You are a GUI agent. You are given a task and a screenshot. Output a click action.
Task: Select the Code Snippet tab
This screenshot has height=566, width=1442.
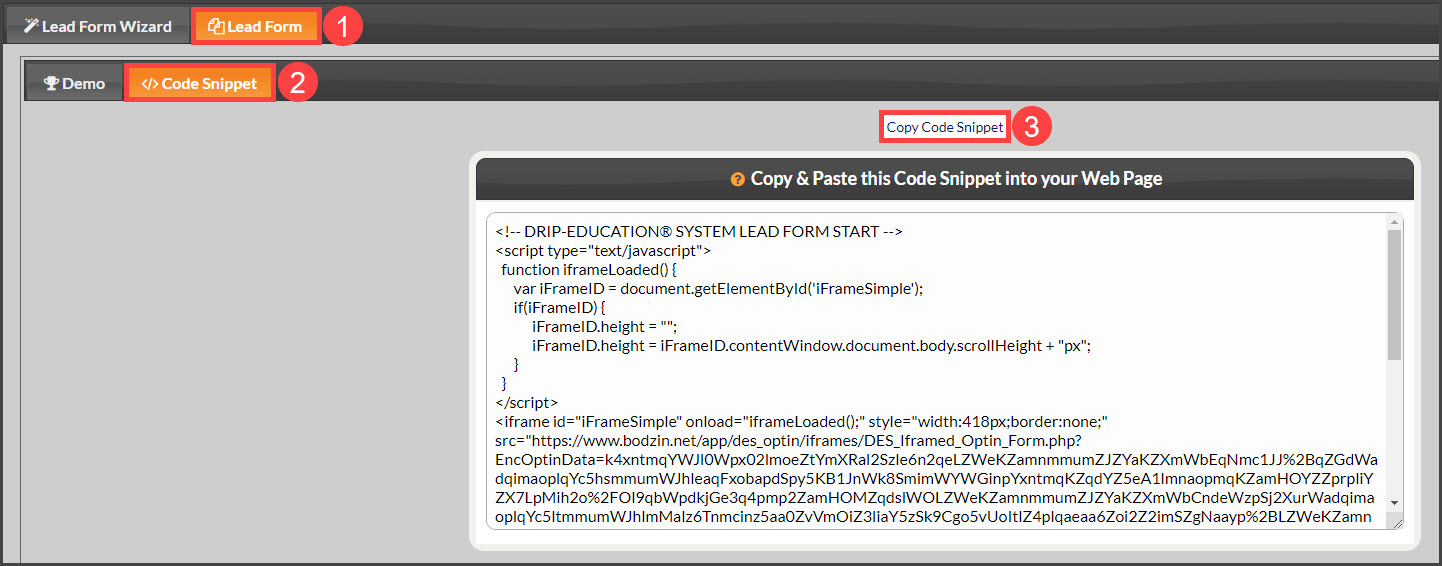point(199,84)
